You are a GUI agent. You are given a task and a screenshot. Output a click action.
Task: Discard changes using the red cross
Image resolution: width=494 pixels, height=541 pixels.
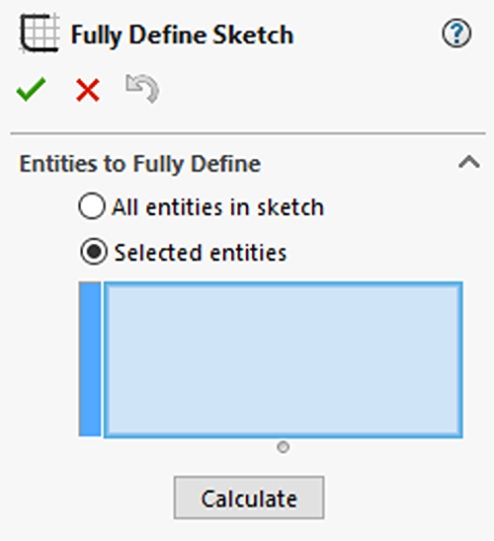pos(88,90)
